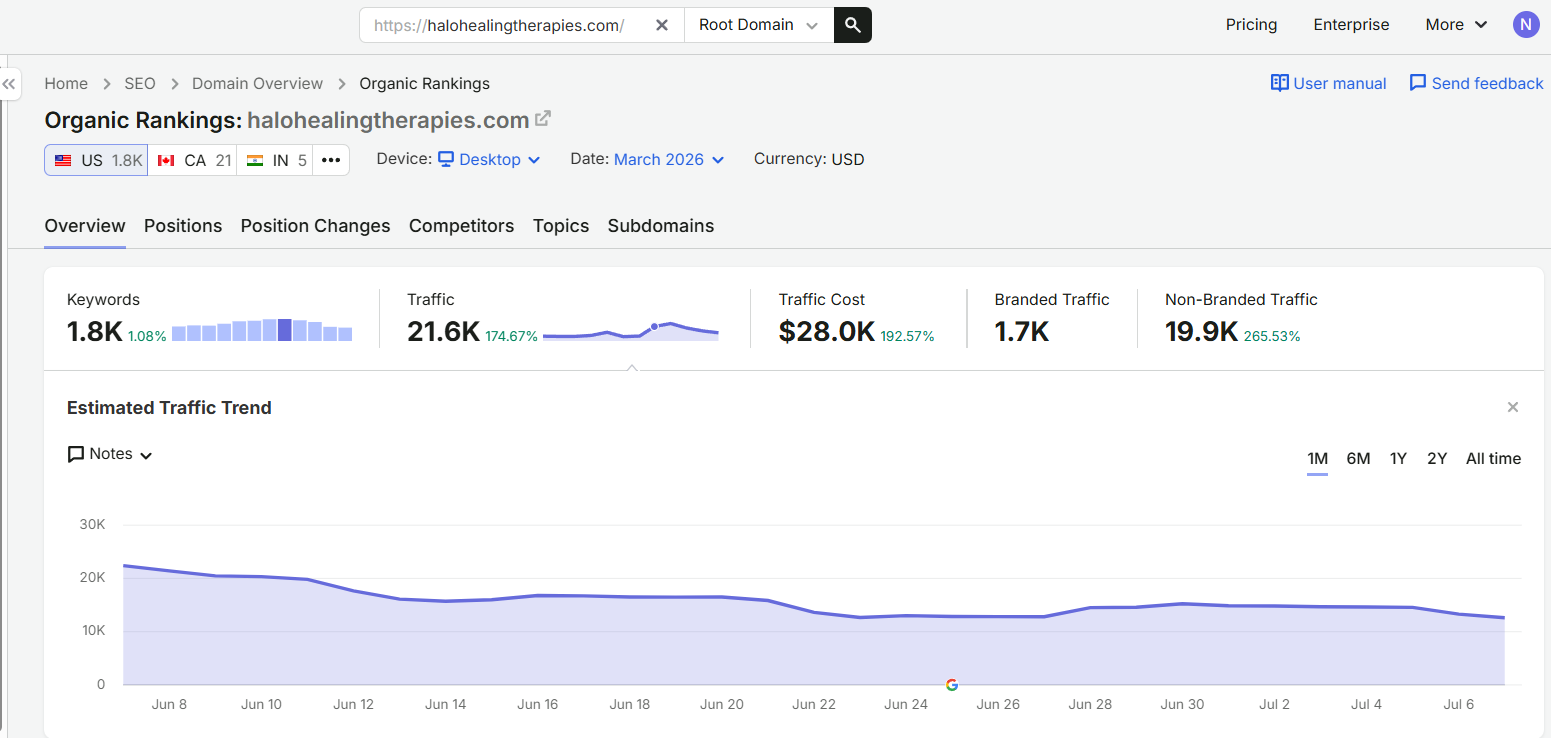Open the Enterprise page
This screenshot has height=738, width=1551.
click(x=1351, y=25)
